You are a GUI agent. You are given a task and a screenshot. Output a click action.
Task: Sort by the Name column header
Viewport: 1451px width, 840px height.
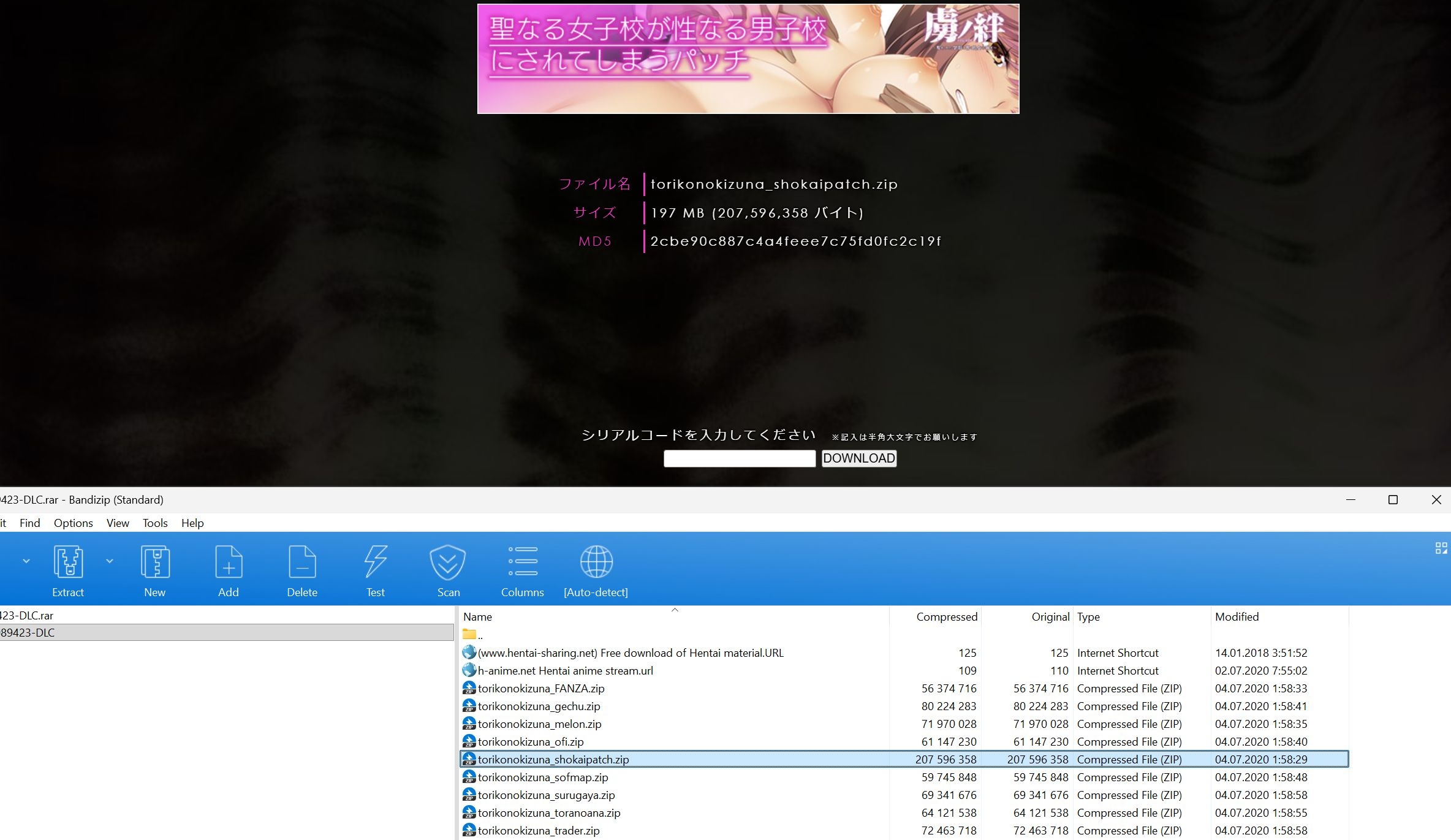(x=674, y=616)
